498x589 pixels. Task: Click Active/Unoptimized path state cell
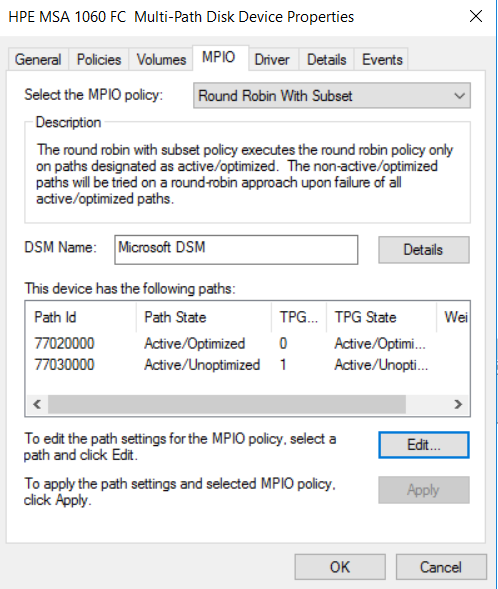click(x=202, y=365)
